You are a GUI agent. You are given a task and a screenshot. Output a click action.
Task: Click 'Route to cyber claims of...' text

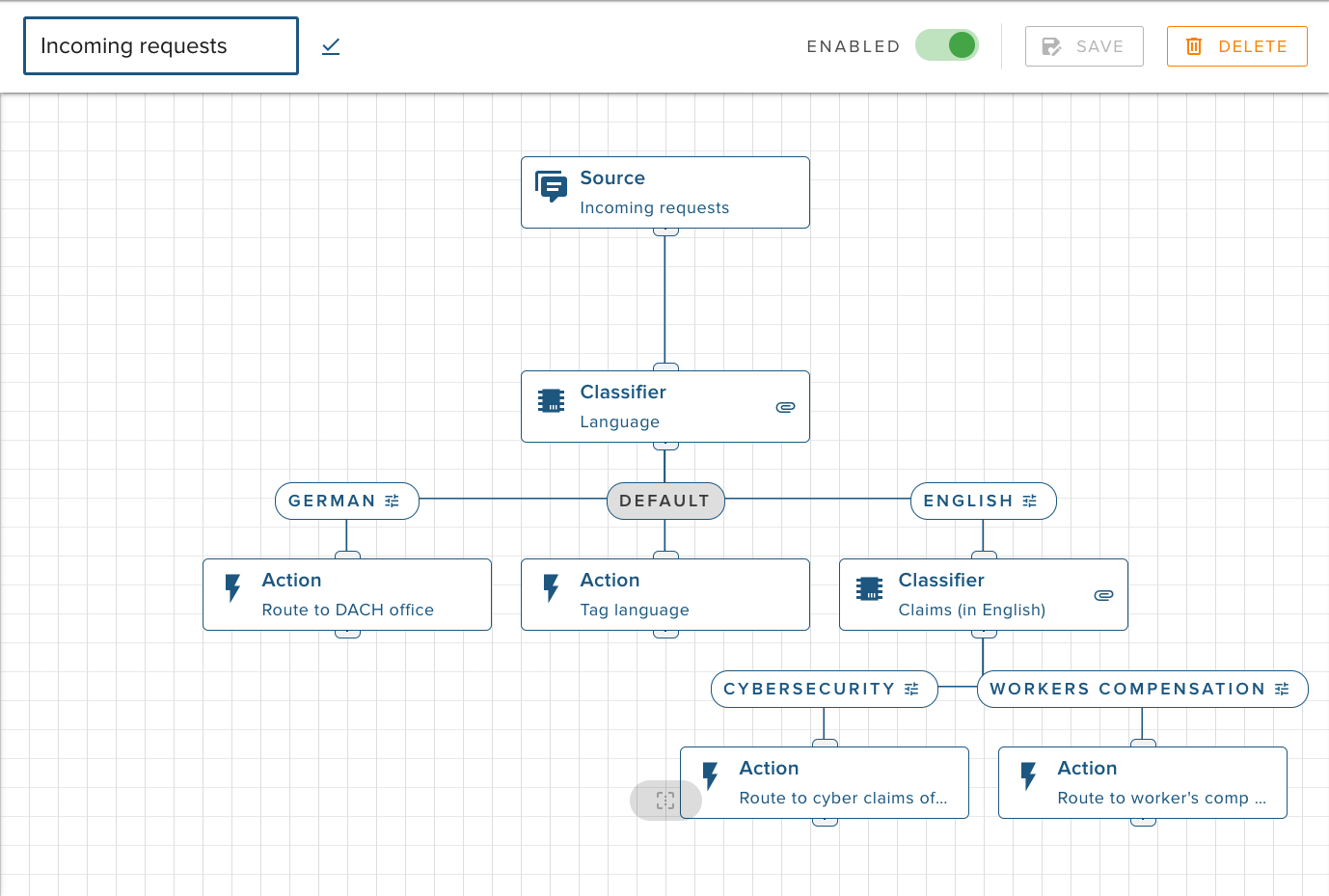843,798
